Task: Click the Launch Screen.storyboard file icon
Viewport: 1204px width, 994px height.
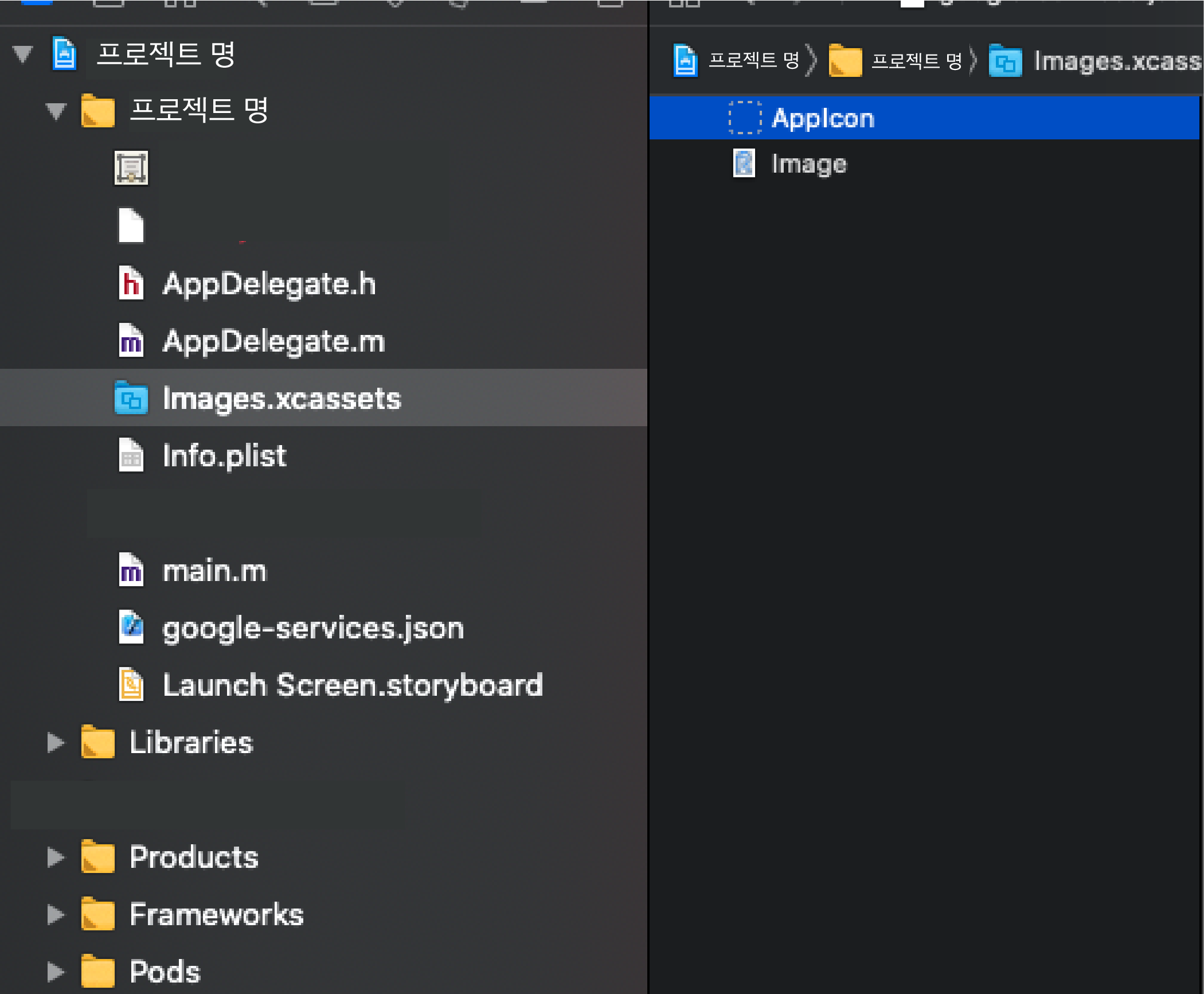Action: (x=131, y=685)
